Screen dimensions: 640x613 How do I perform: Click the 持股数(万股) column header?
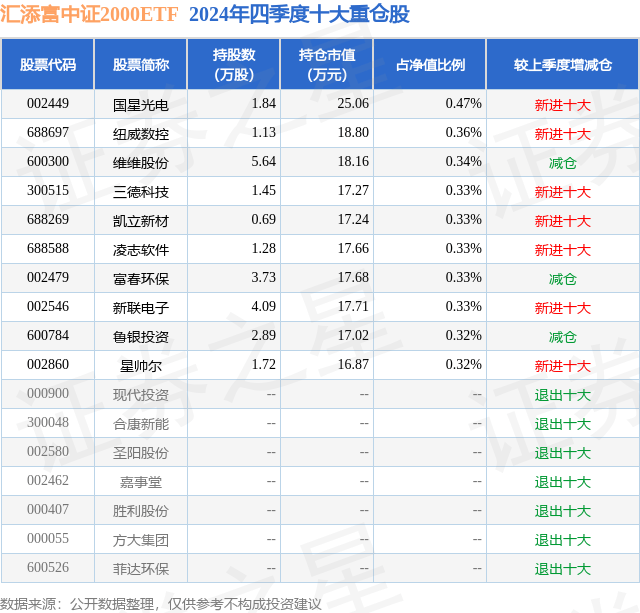234,65
